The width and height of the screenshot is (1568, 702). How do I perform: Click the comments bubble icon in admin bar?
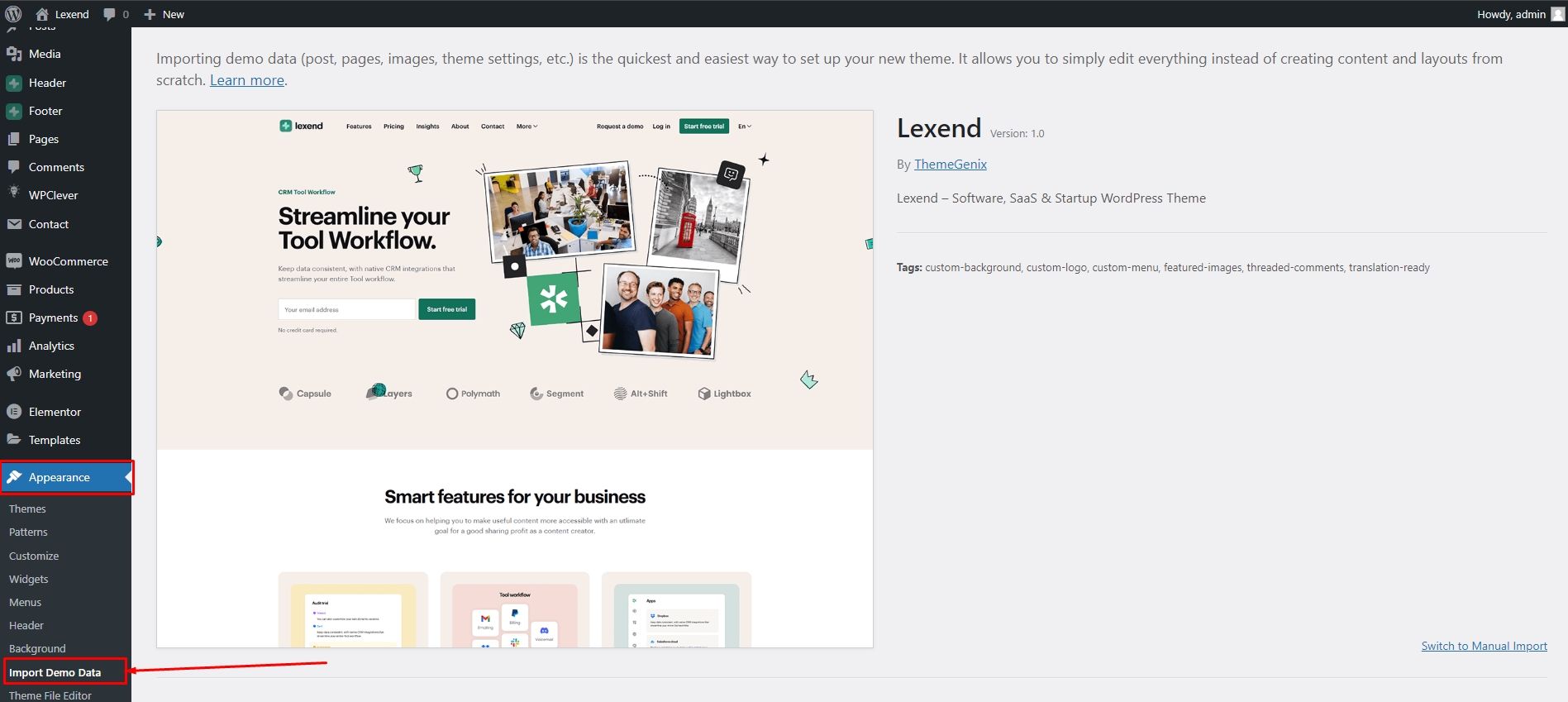[109, 14]
